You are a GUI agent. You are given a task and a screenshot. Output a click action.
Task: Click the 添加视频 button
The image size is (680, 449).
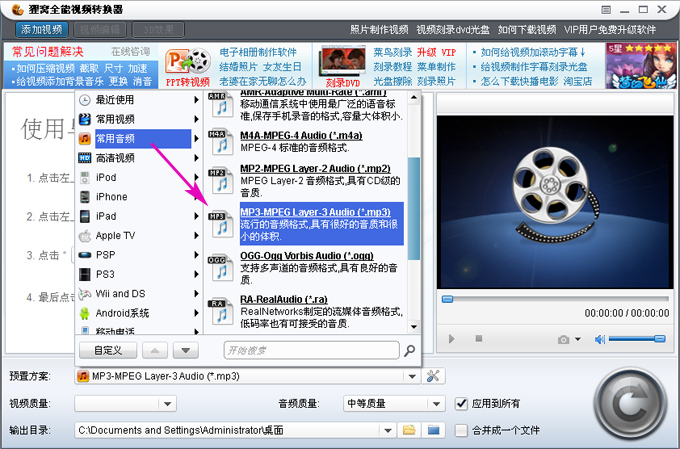(x=42, y=29)
